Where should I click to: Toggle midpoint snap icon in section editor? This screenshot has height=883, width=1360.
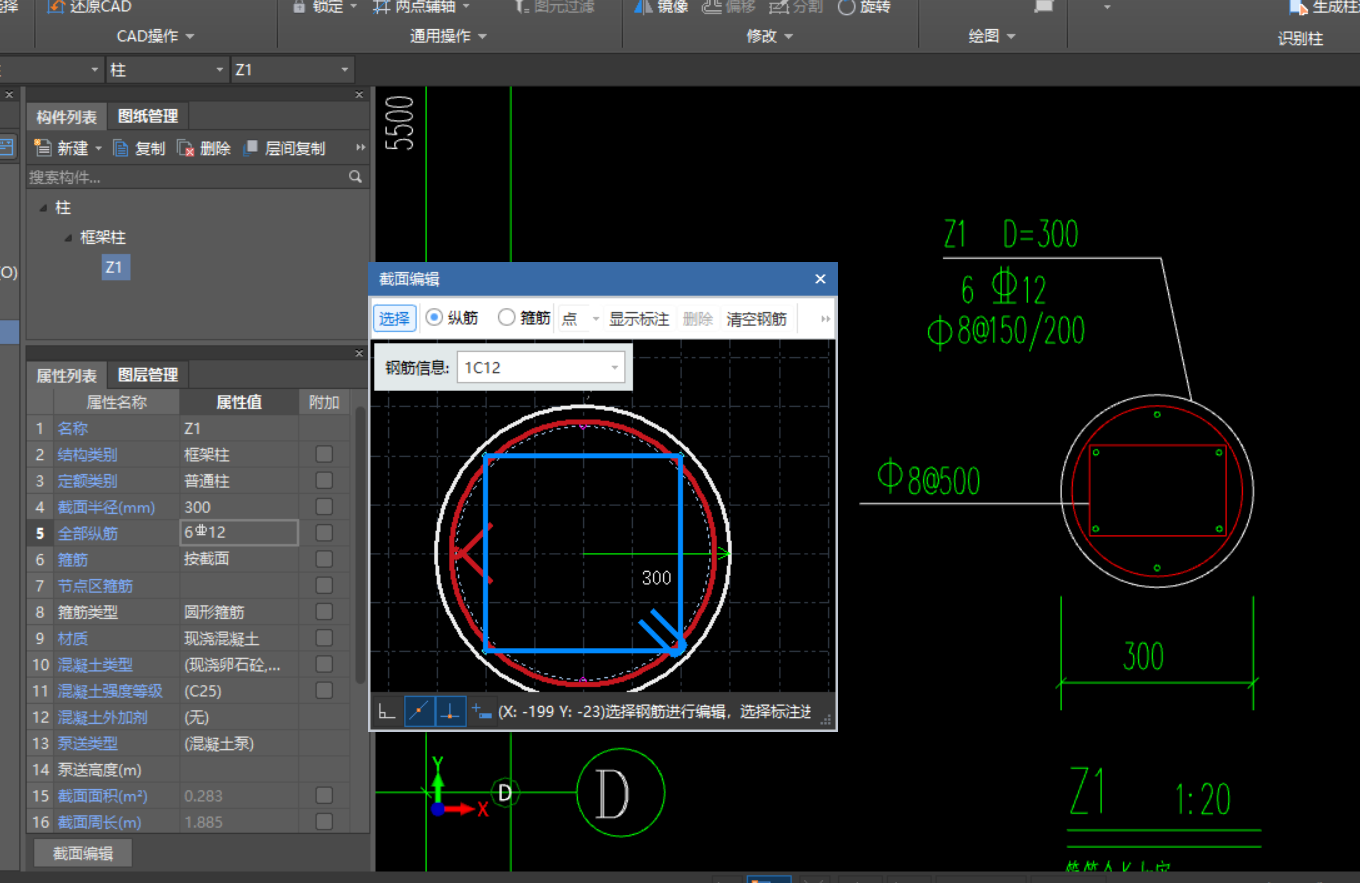tap(419, 711)
